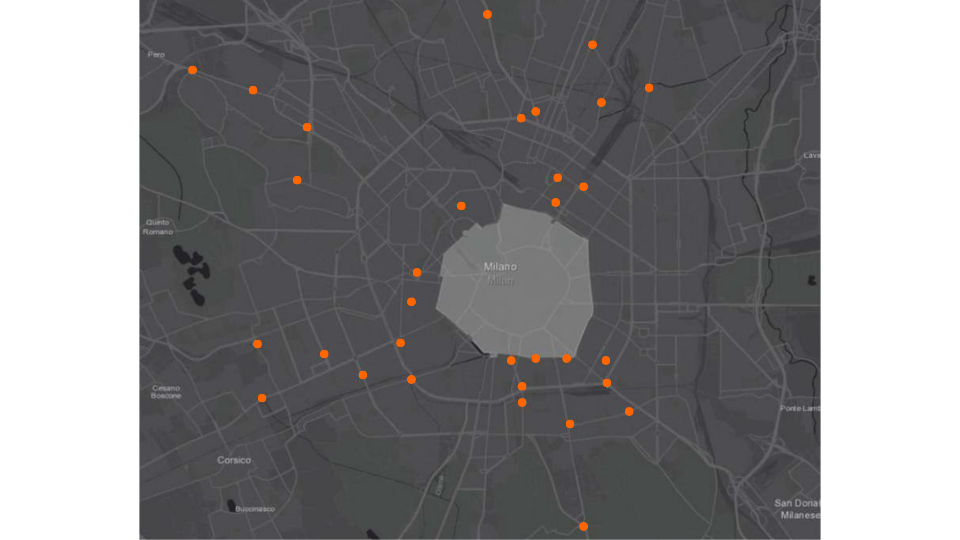960x540 pixels.
Task: Click the orange marker just left of Milano label
Action: point(417,272)
